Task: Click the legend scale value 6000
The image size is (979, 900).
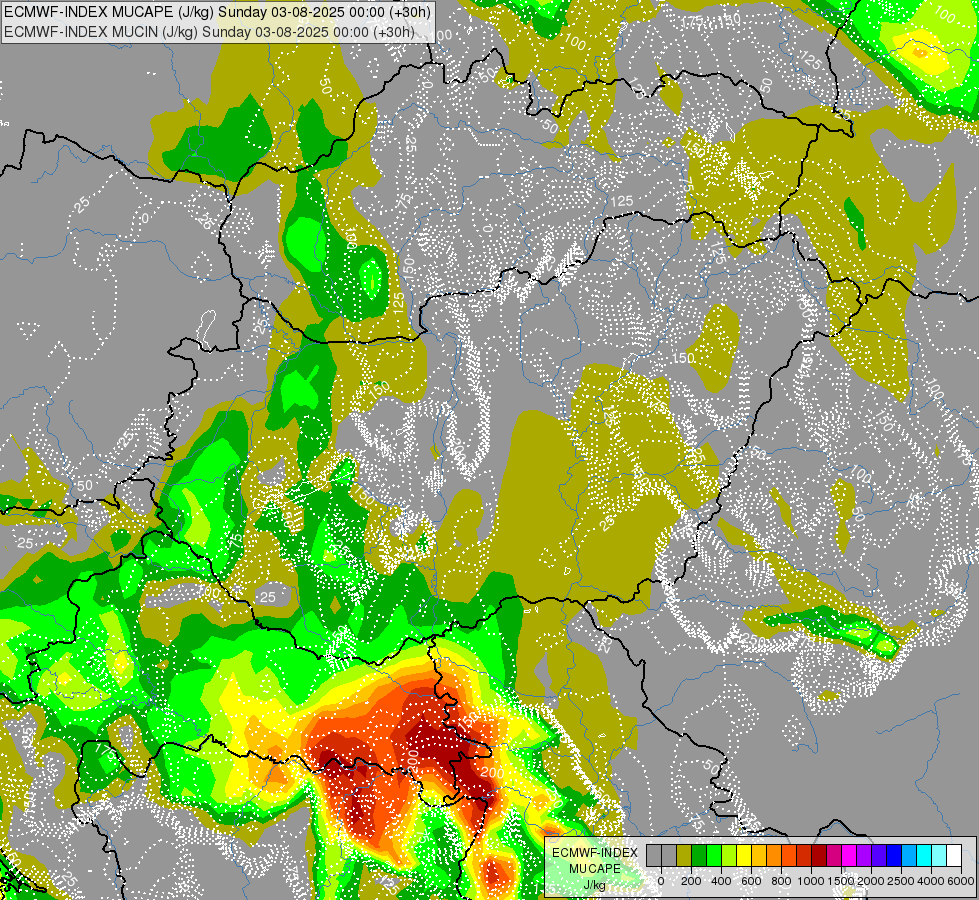Action: [x=961, y=881]
